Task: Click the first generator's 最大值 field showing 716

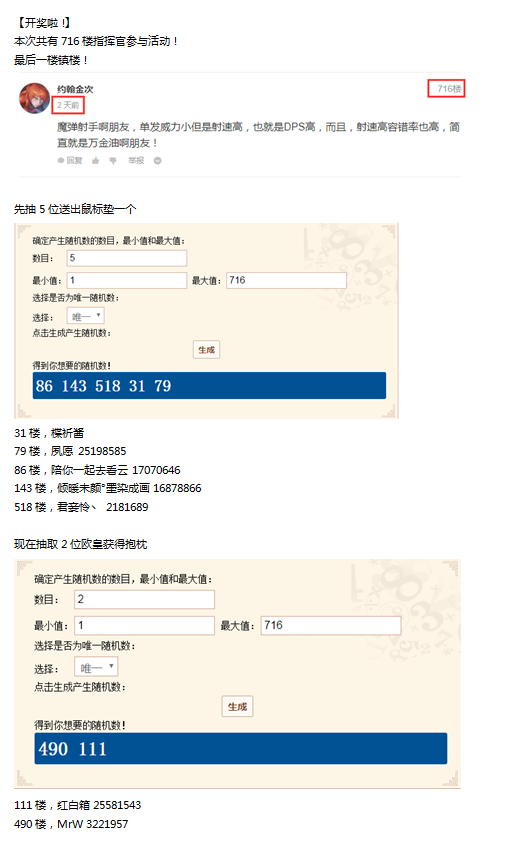Action: pos(286,280)
